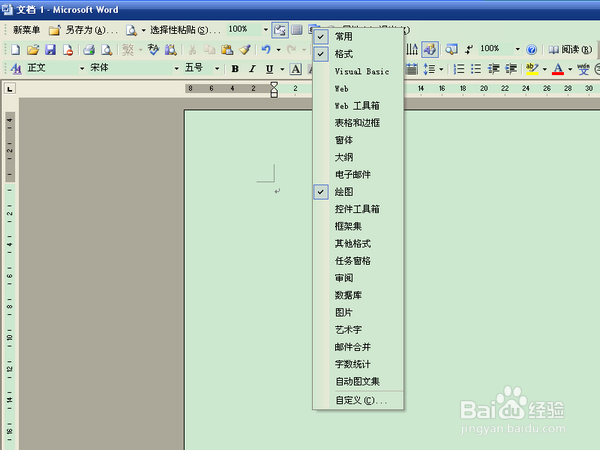
Task: Click highlighted icon after top zoom box
Action: coord(280,30)
